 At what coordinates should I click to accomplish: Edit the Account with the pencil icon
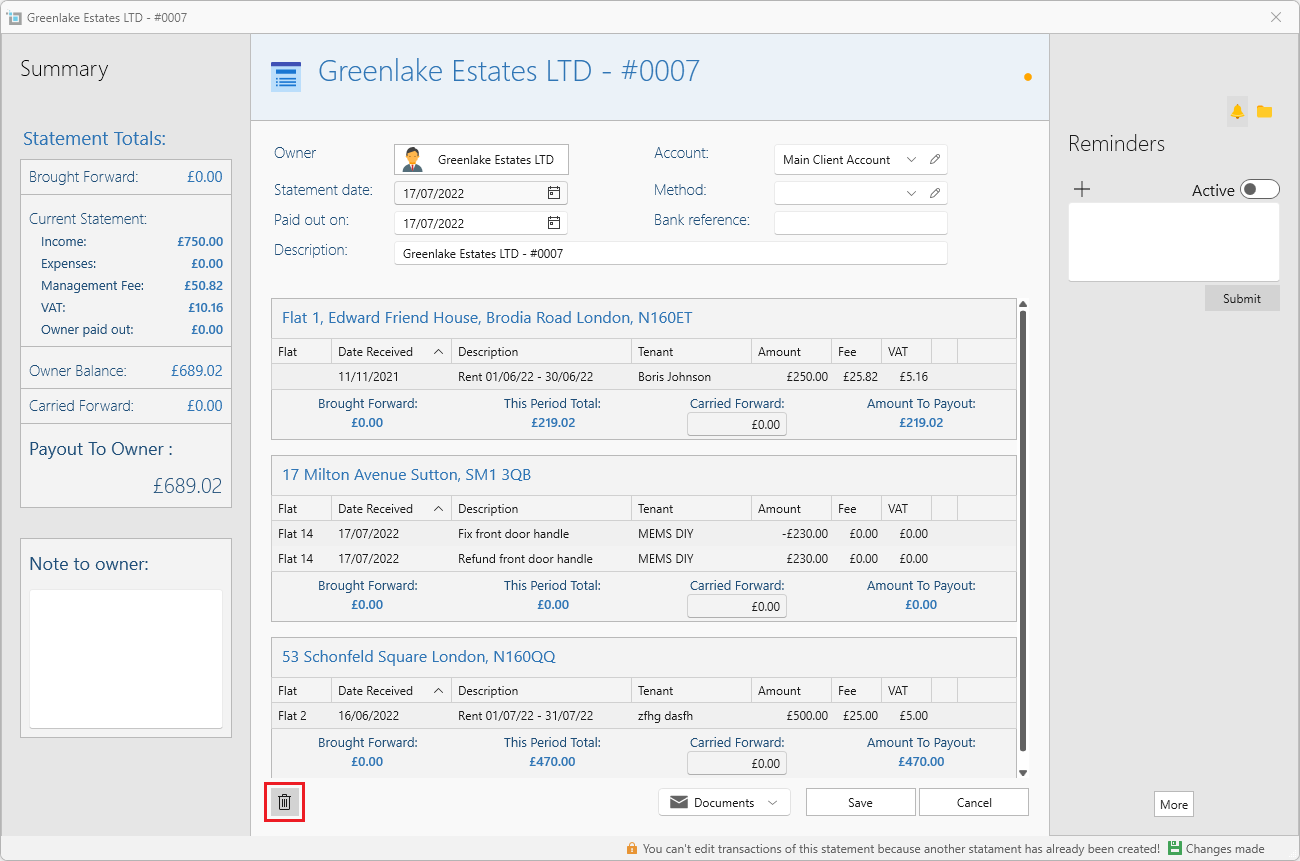[x=935, y=160]
